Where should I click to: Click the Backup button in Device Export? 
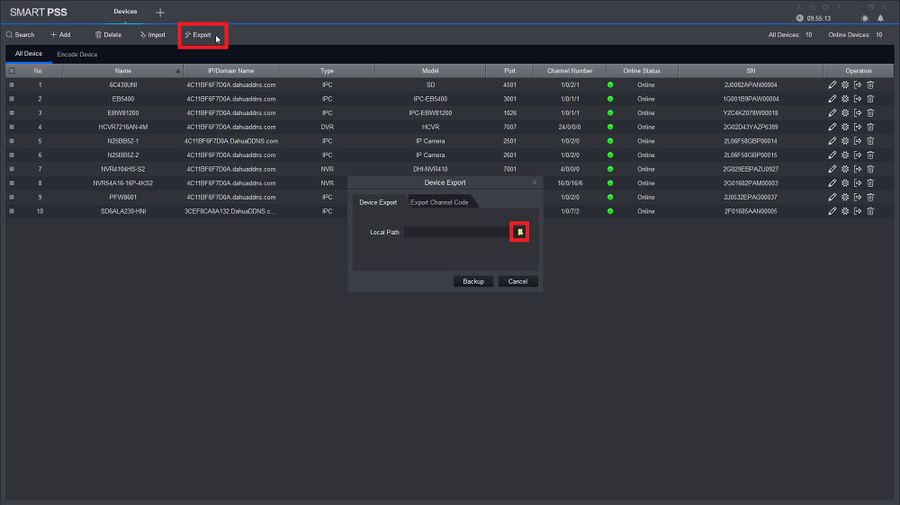[473, 281]
